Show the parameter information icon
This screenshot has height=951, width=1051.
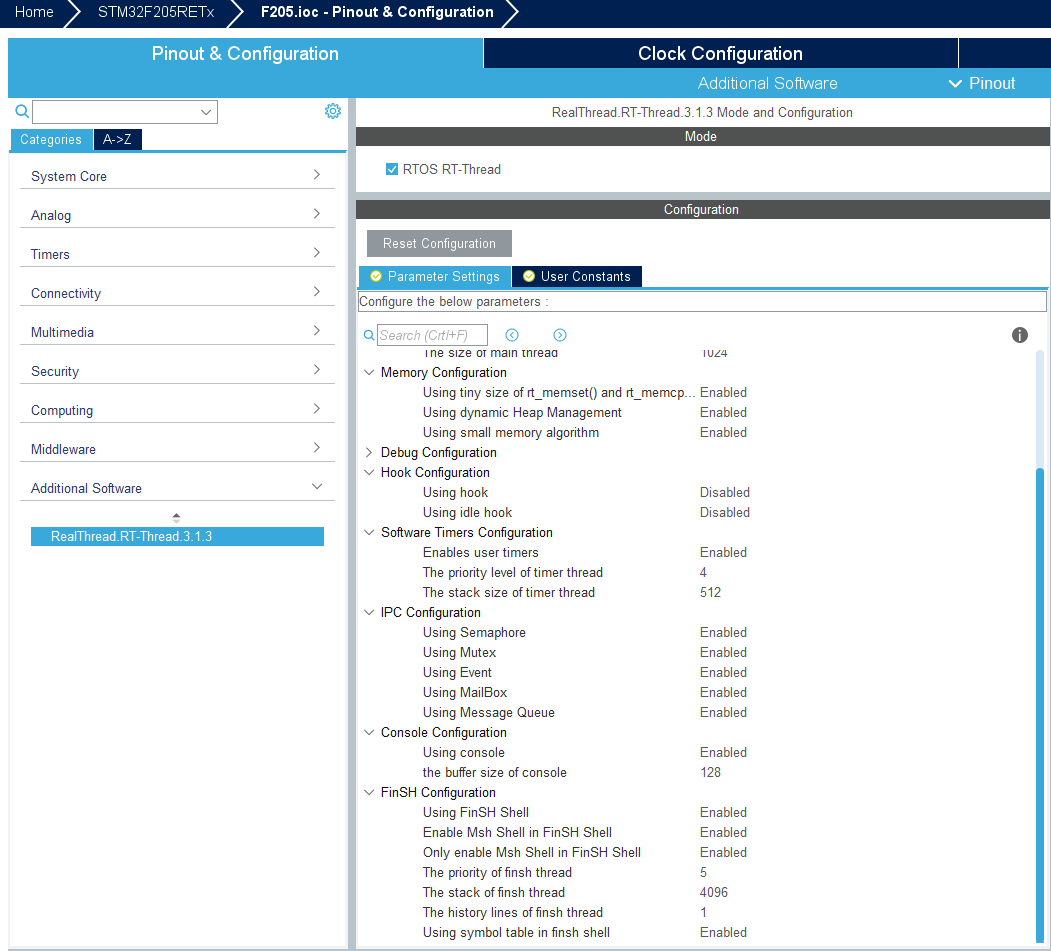point(1019,335)
